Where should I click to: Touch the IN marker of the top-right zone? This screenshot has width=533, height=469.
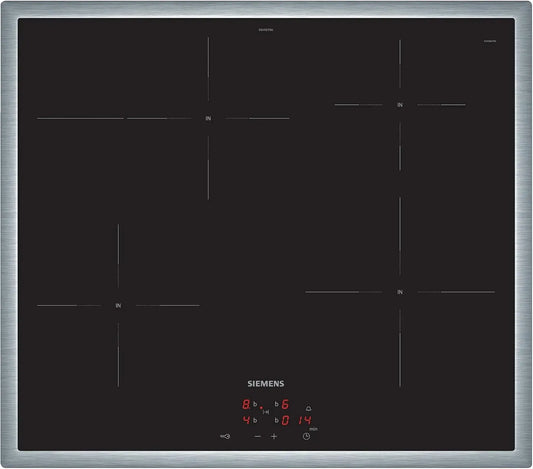pos(400,105)
